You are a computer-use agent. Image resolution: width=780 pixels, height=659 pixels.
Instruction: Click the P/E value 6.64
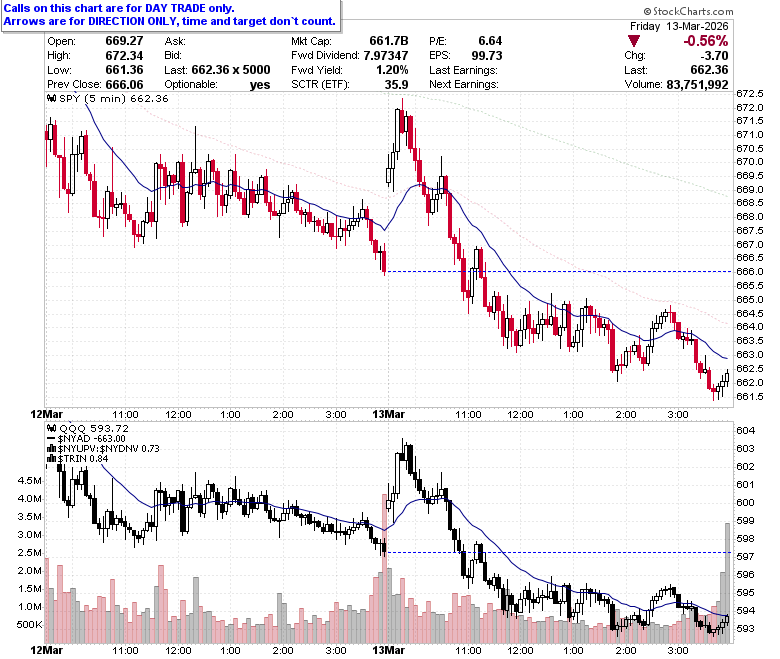click(x=490, y=41)
